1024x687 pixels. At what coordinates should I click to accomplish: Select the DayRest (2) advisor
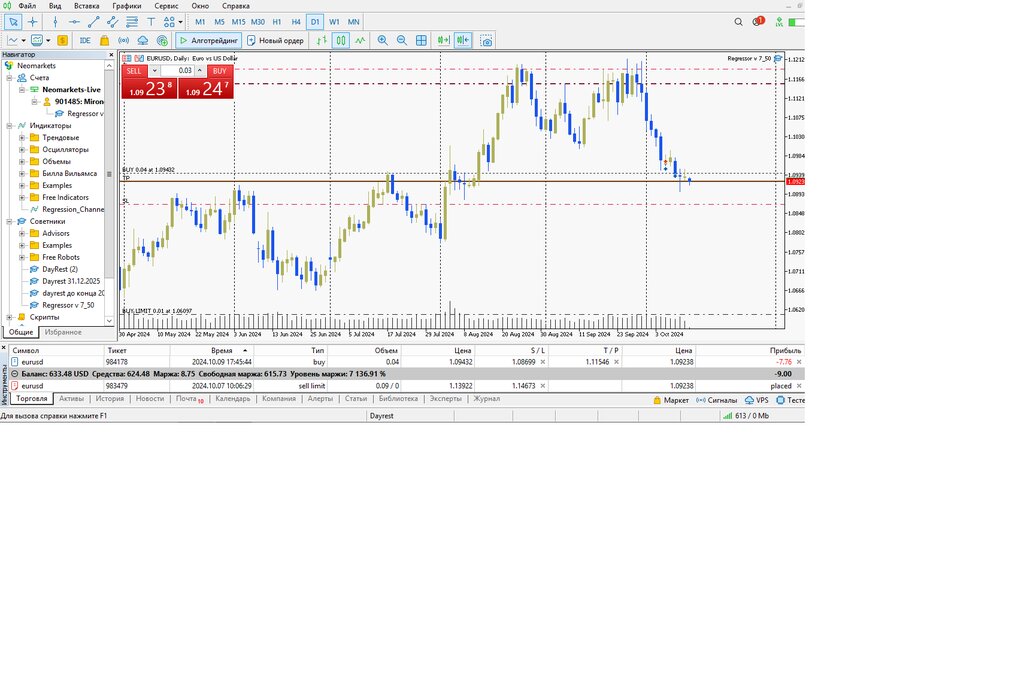pos(59,269)
